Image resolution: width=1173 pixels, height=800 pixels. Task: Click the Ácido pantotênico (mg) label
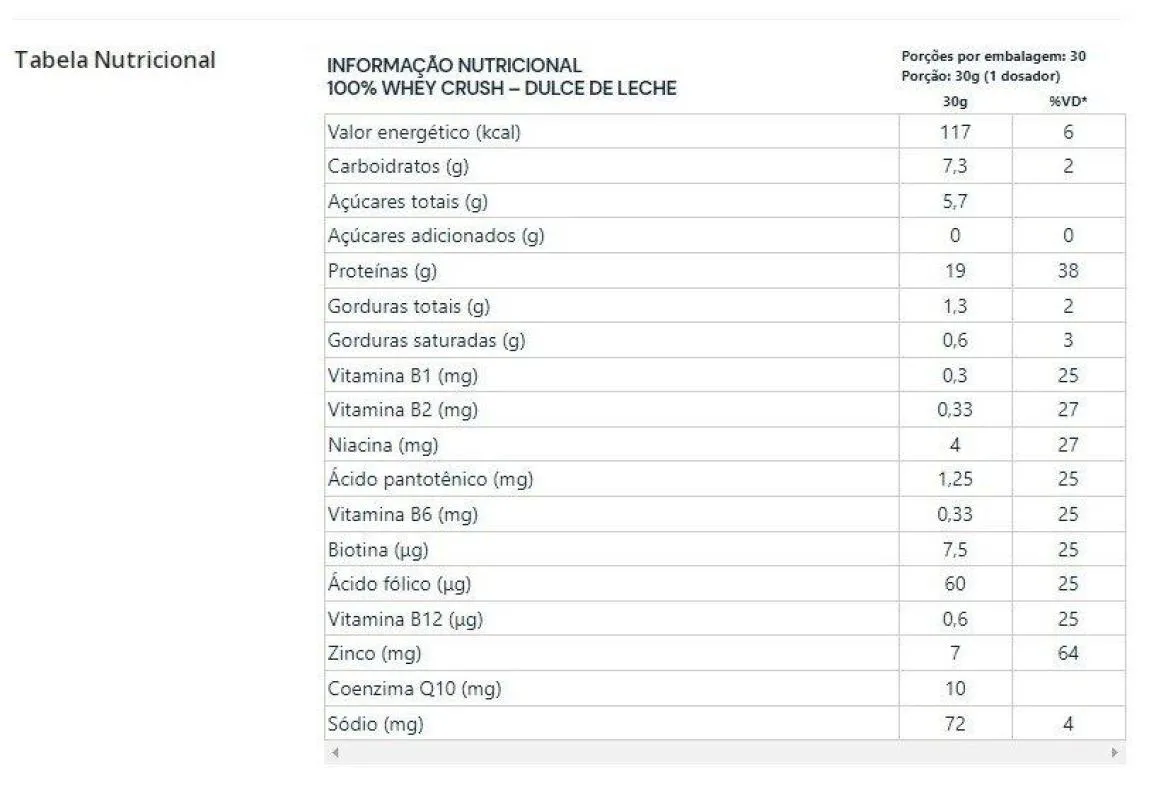coord(430,479)
